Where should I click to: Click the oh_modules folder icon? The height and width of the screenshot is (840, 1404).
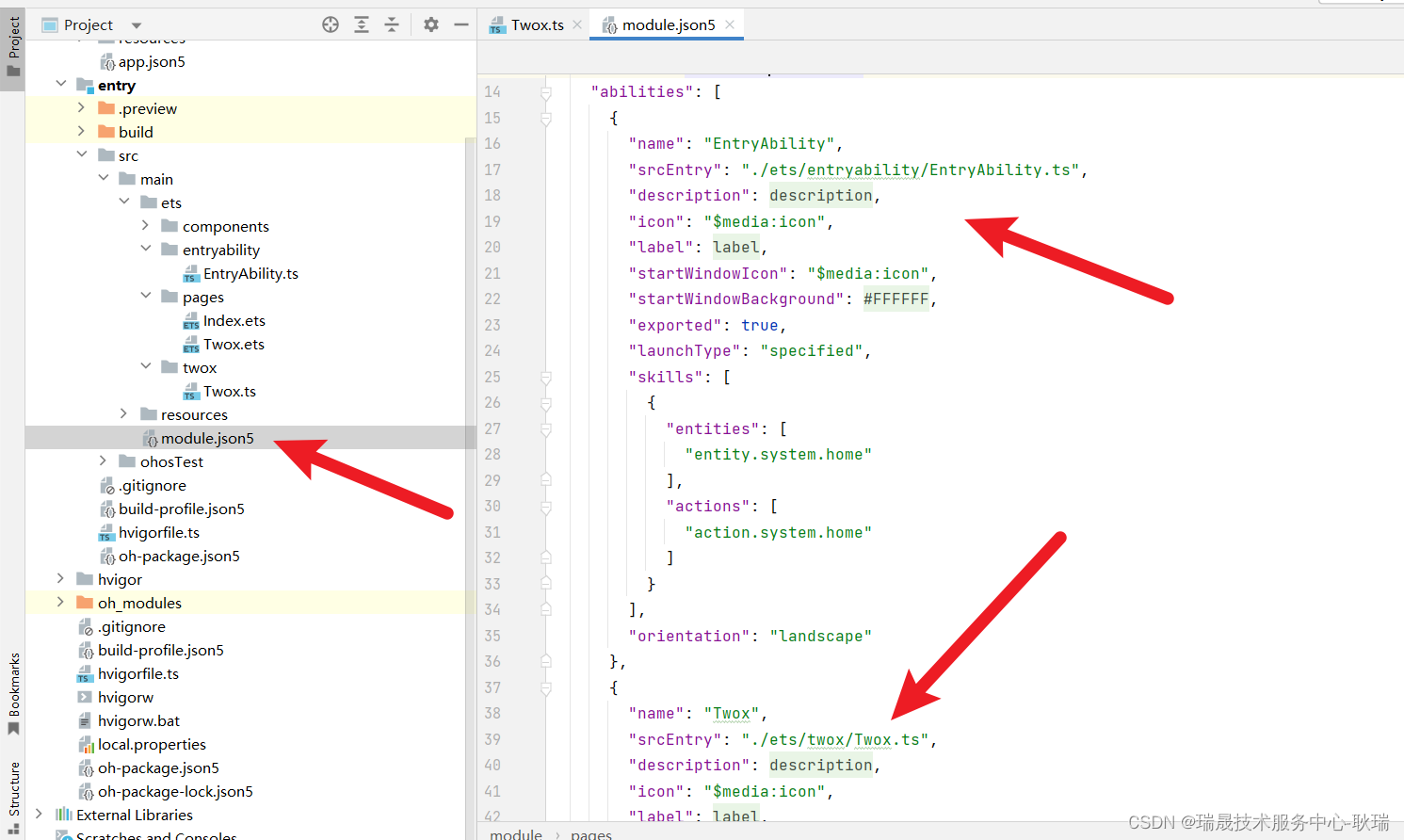[x=85, y=603]
